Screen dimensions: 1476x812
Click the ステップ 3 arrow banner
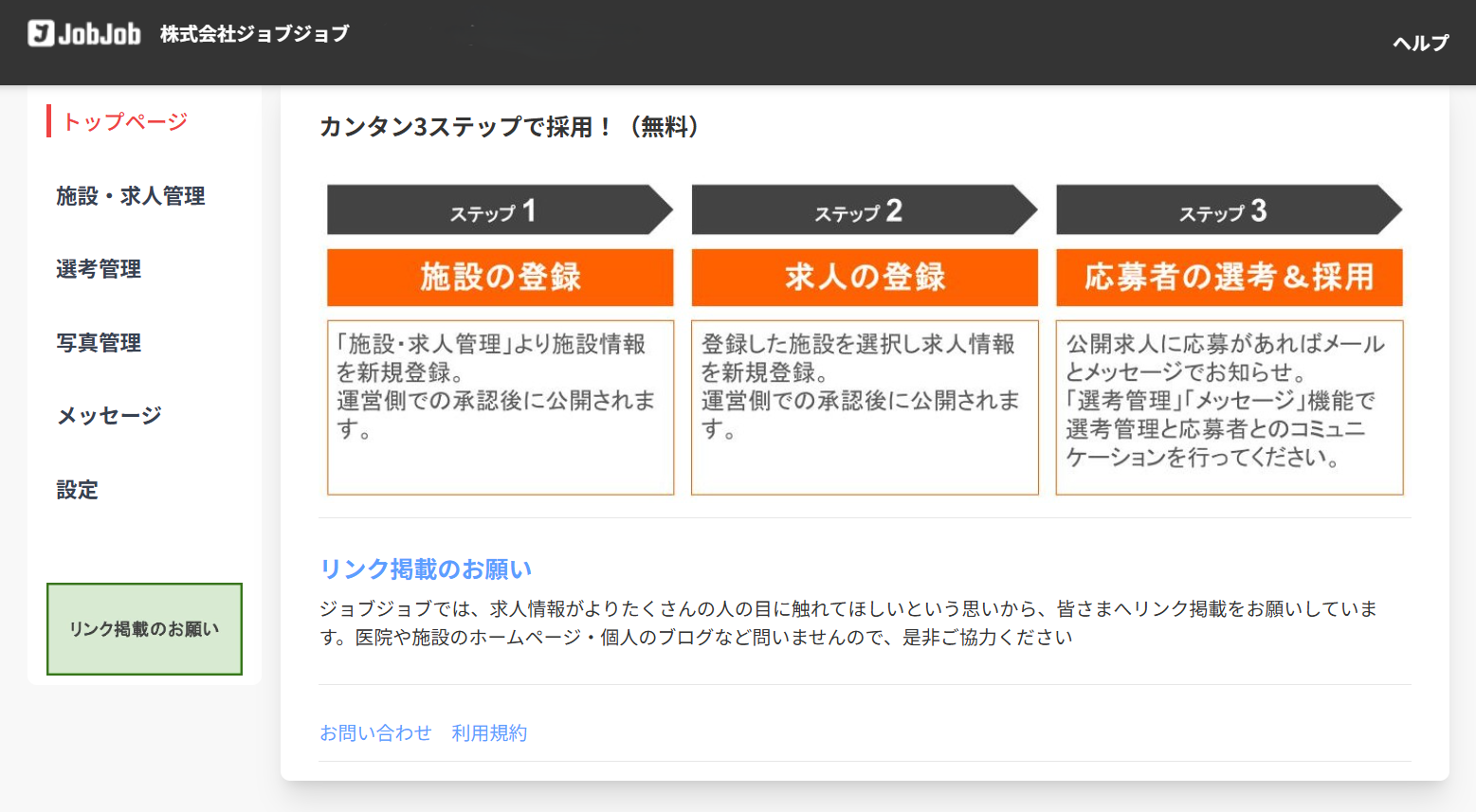click(x=1223, y=210)
